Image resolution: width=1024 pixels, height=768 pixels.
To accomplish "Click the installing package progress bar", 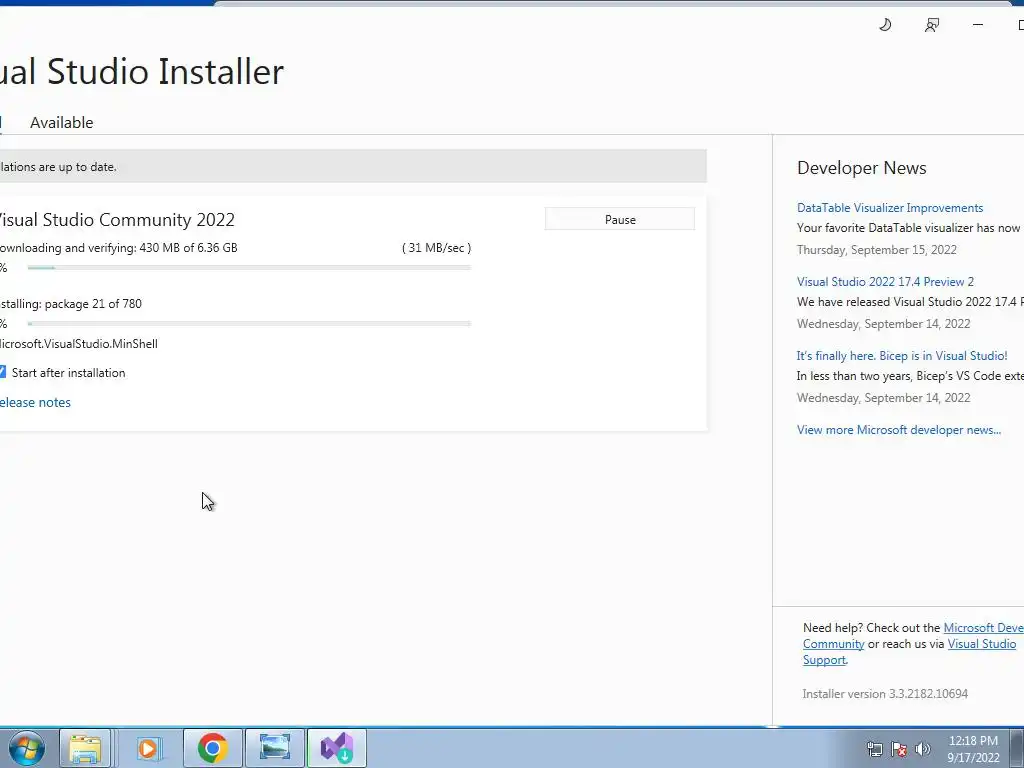I will coord(249,323).
